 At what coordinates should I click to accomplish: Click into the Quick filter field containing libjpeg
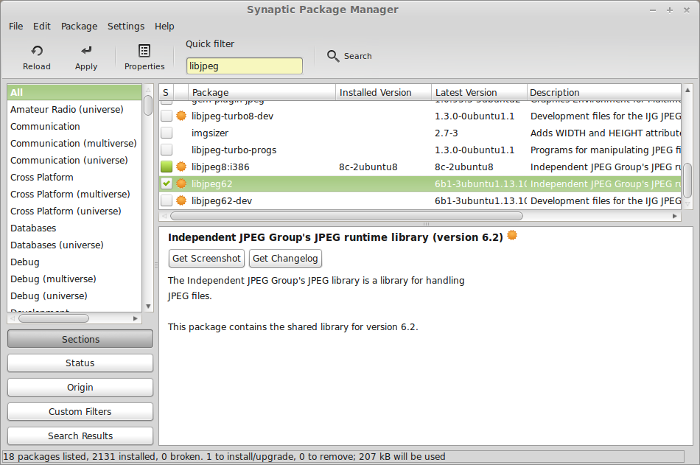[x=244, y=66]
